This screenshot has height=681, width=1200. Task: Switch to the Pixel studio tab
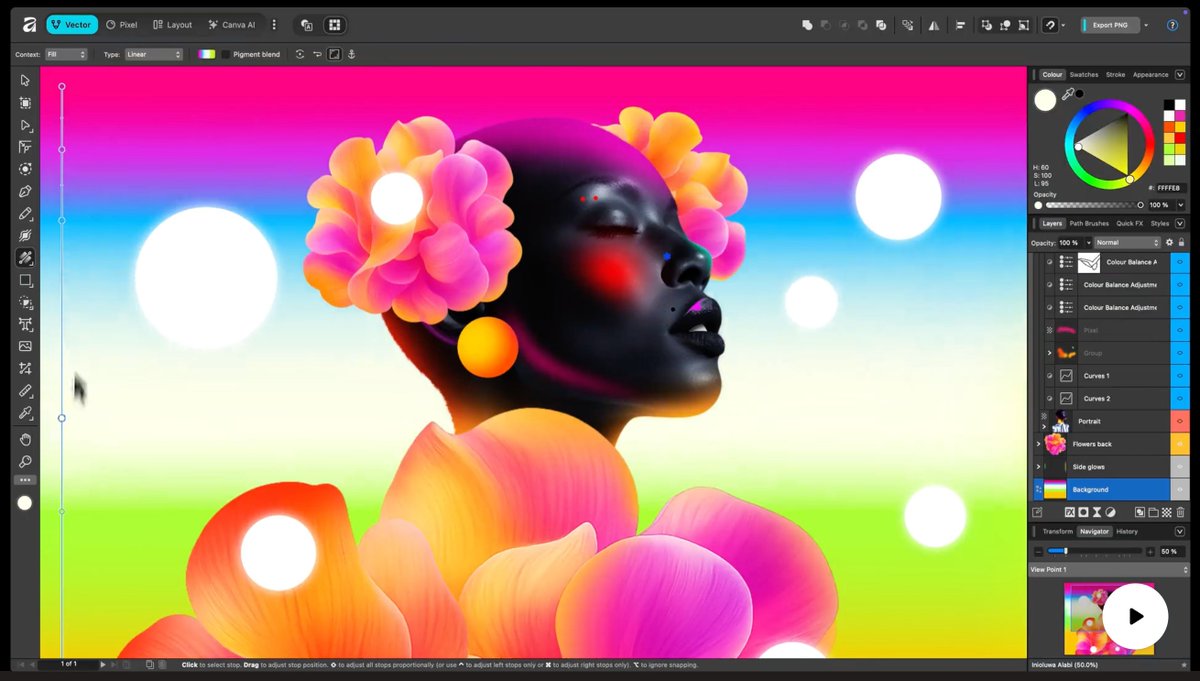(x=122, y=25)
